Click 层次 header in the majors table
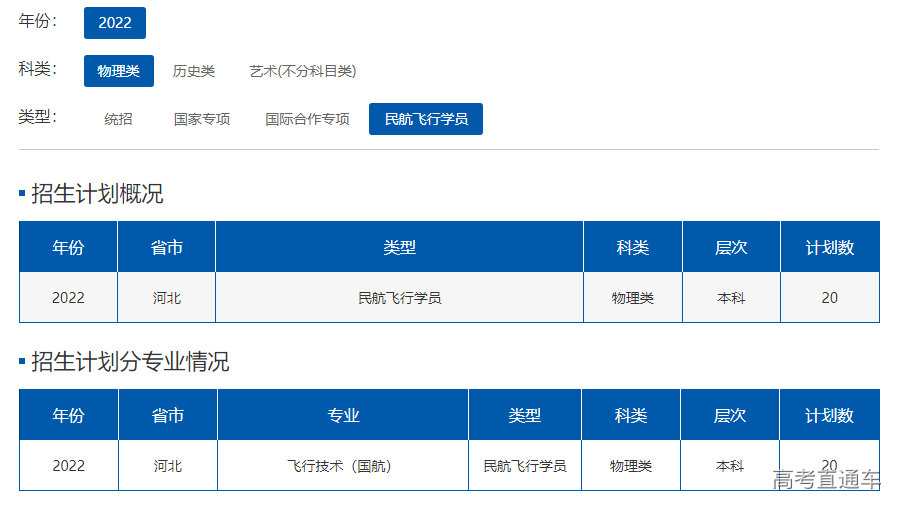The image size is (910, 519). coord(730,416)
